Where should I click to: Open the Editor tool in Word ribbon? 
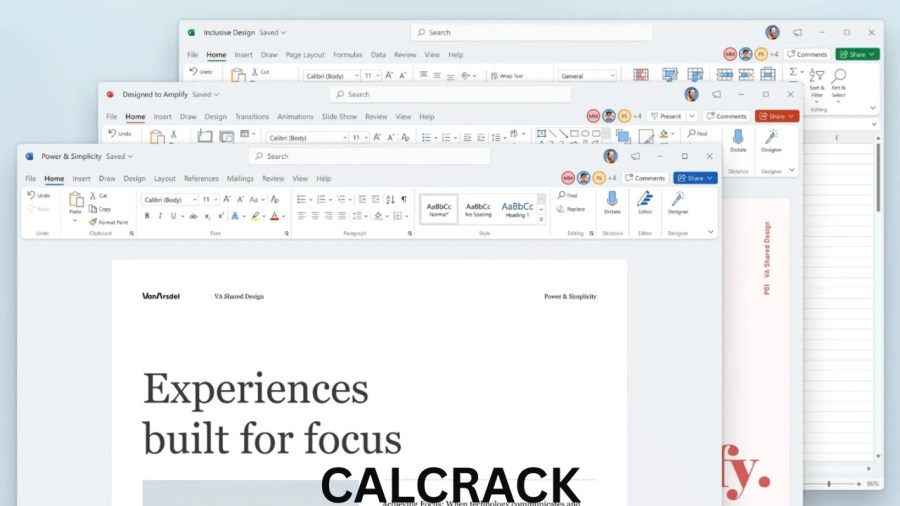(645, 198)
